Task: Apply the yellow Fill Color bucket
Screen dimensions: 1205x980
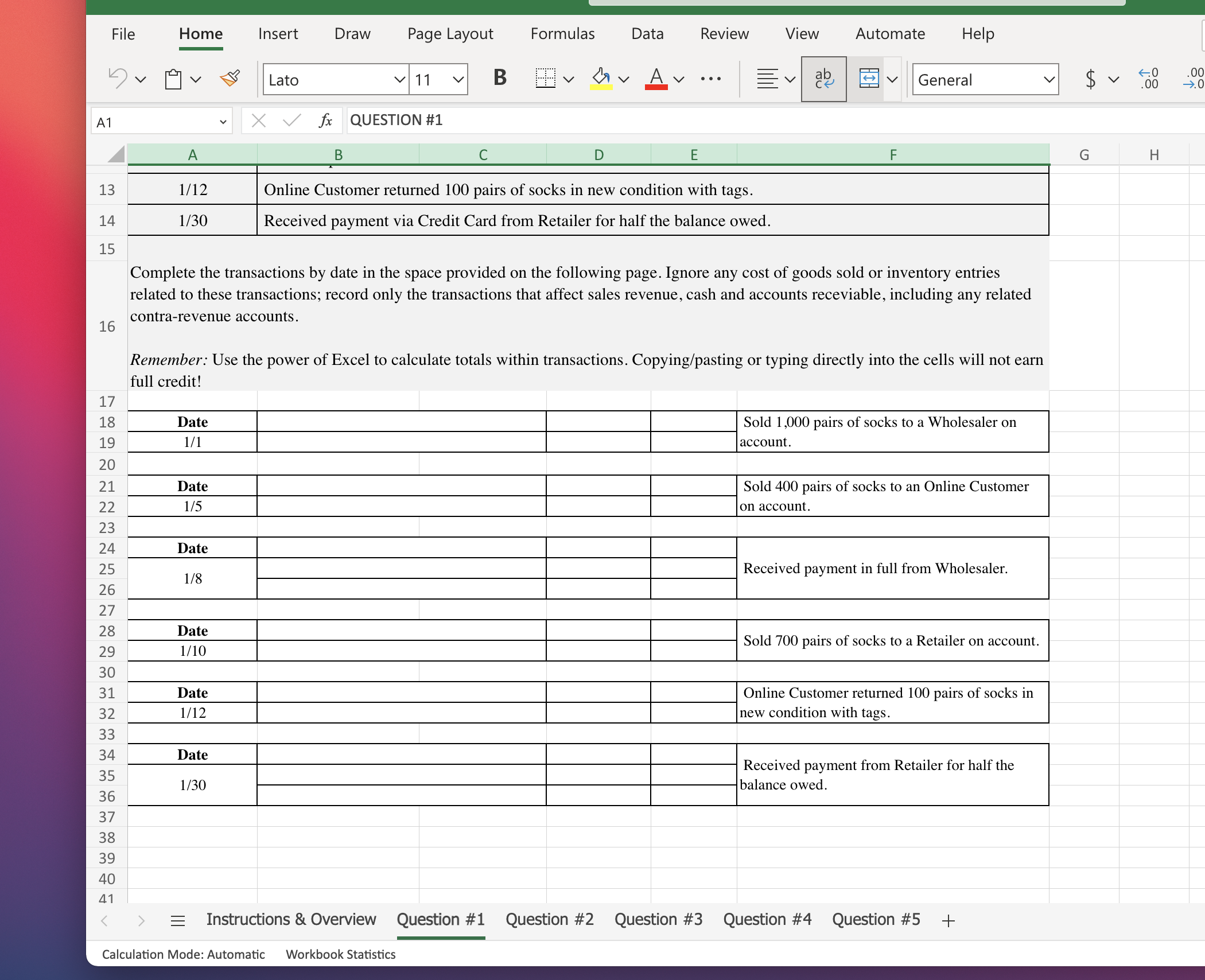Action: tap(601, 79)
